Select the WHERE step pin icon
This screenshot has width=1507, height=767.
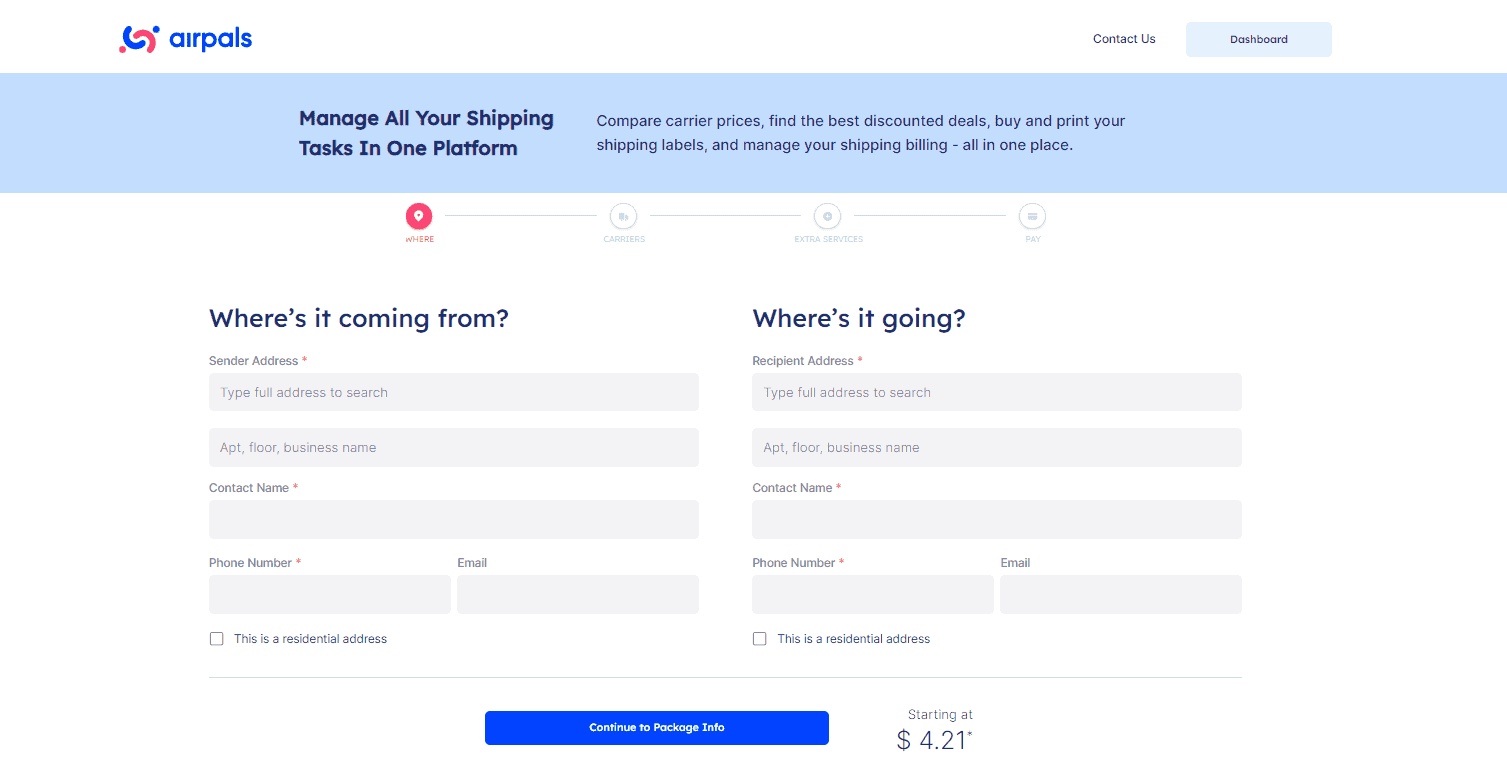click(x=419, y=216)
